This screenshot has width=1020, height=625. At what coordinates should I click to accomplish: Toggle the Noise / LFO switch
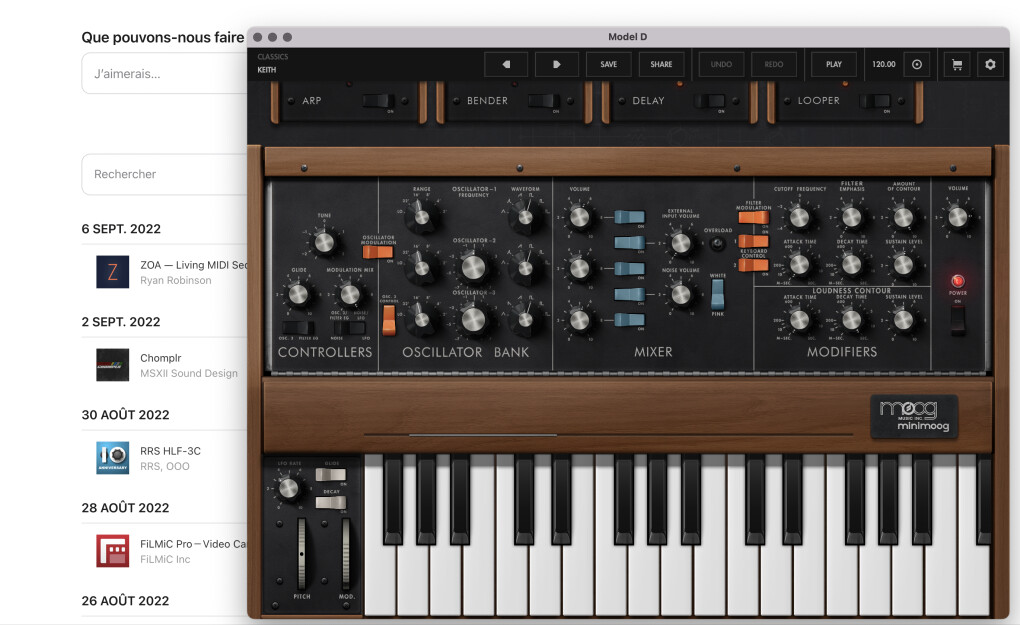(x=349, y=327)
